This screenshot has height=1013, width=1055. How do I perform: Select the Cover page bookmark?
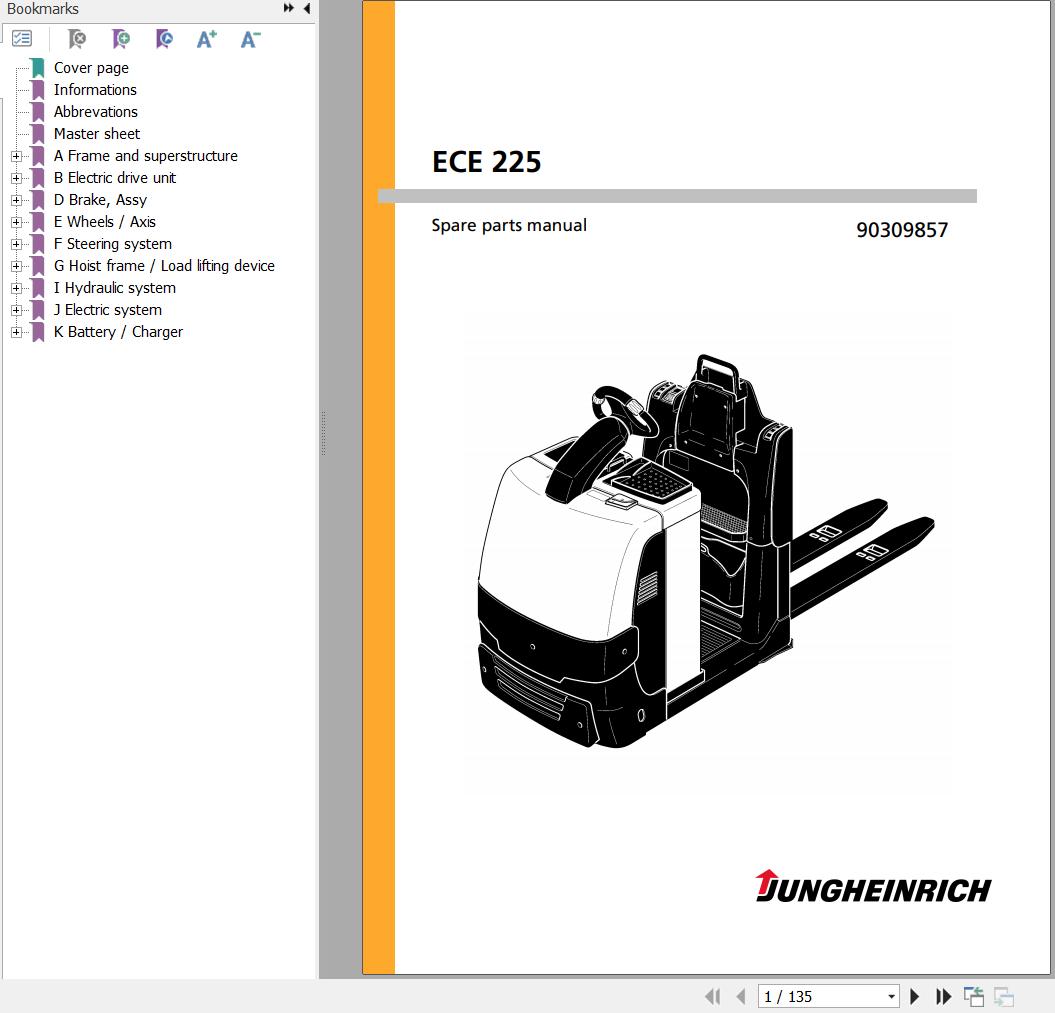pyautogui.click(x=91, y=68)
